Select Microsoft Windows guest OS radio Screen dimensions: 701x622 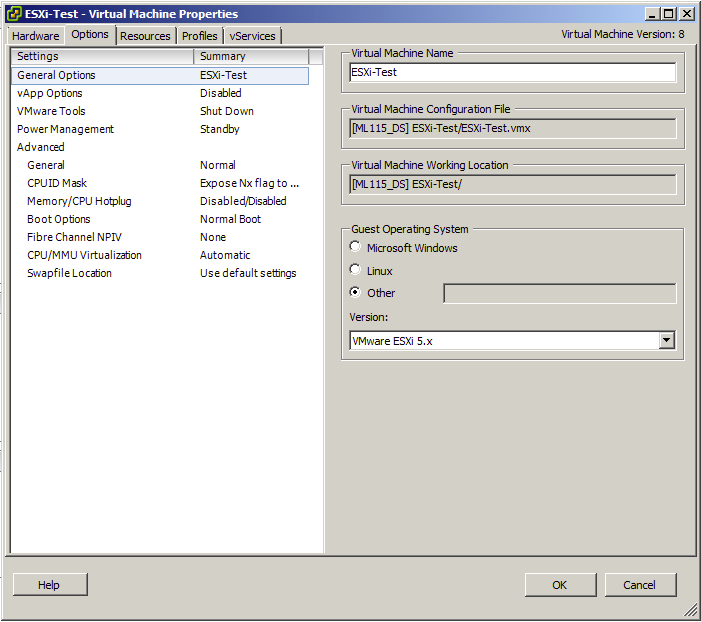point(355,246)
